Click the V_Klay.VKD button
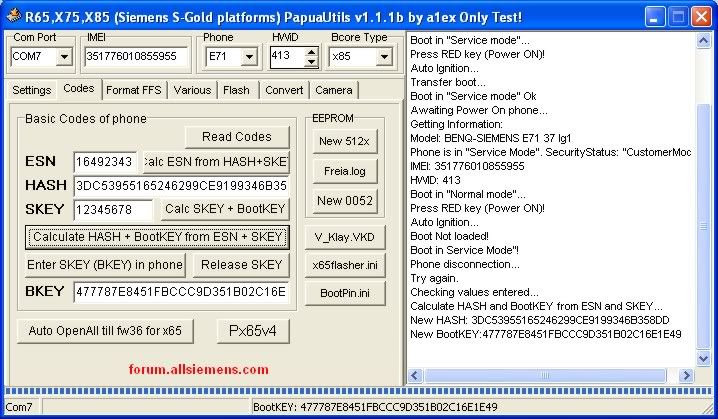This screenshot has width=718, height=419. click(x=345, y=237)
